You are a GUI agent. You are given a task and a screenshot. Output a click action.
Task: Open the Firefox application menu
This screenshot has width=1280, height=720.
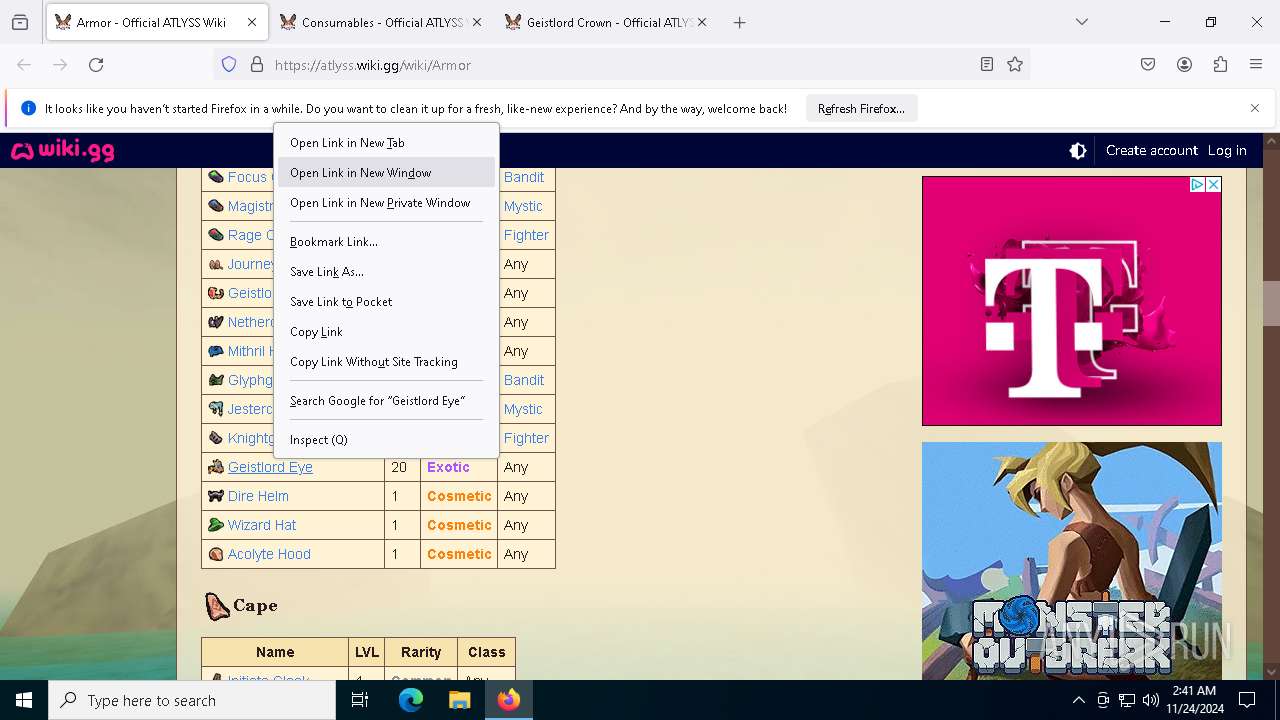coord(1256,65)
